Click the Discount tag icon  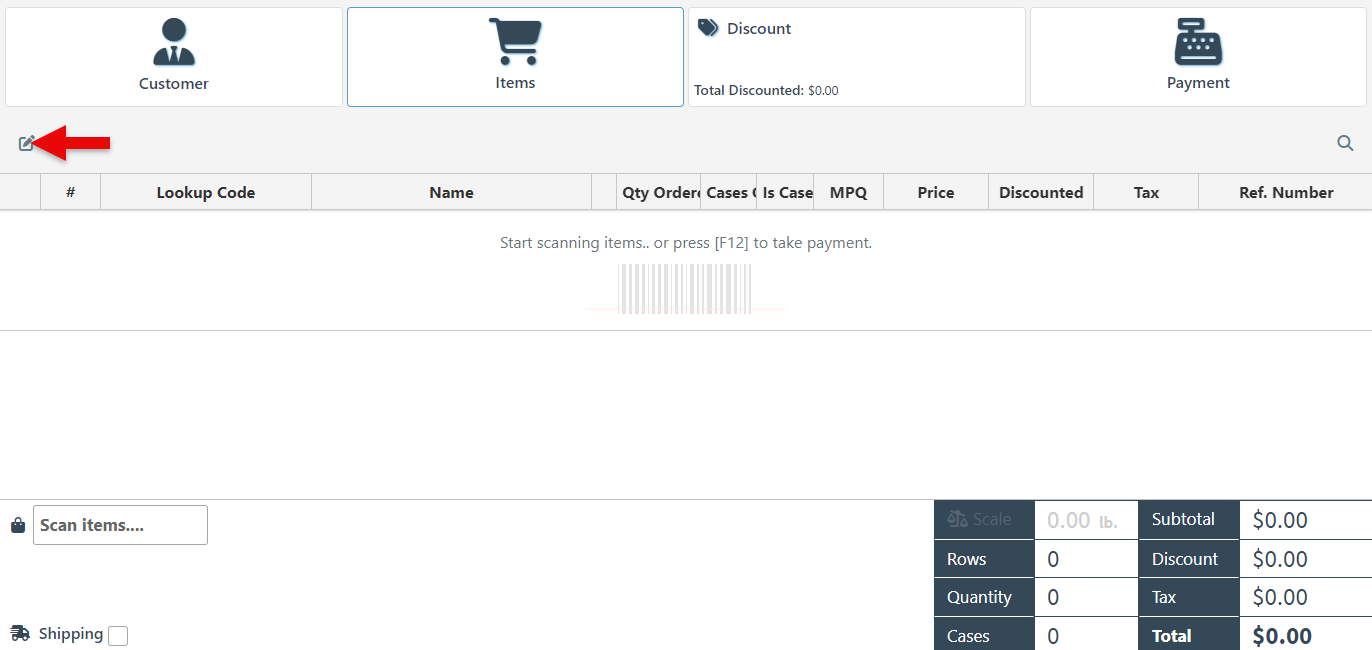coord(708,28)
